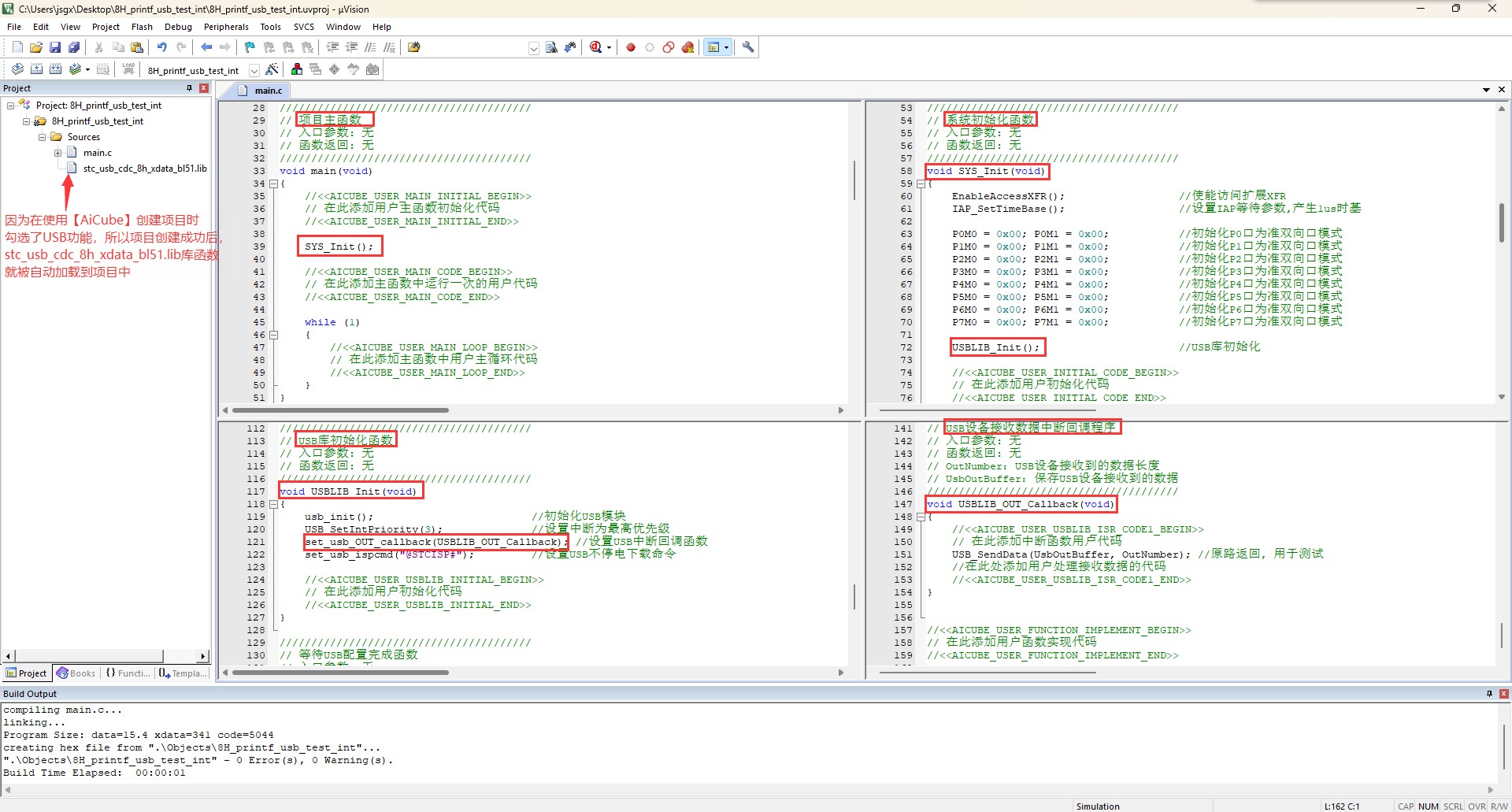Switch to the Templates panel tab

tap(183, 673)
